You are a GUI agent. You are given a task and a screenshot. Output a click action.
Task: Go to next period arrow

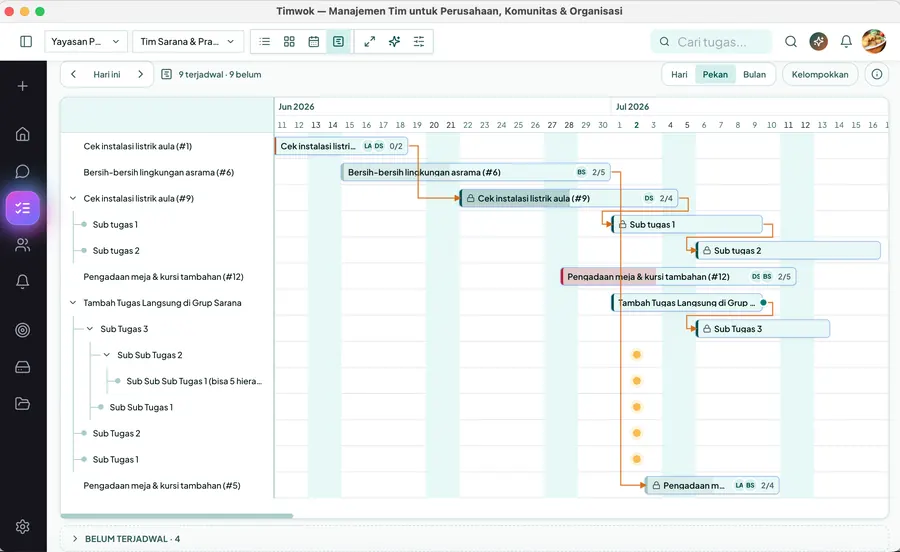click(x=141, y=74)
